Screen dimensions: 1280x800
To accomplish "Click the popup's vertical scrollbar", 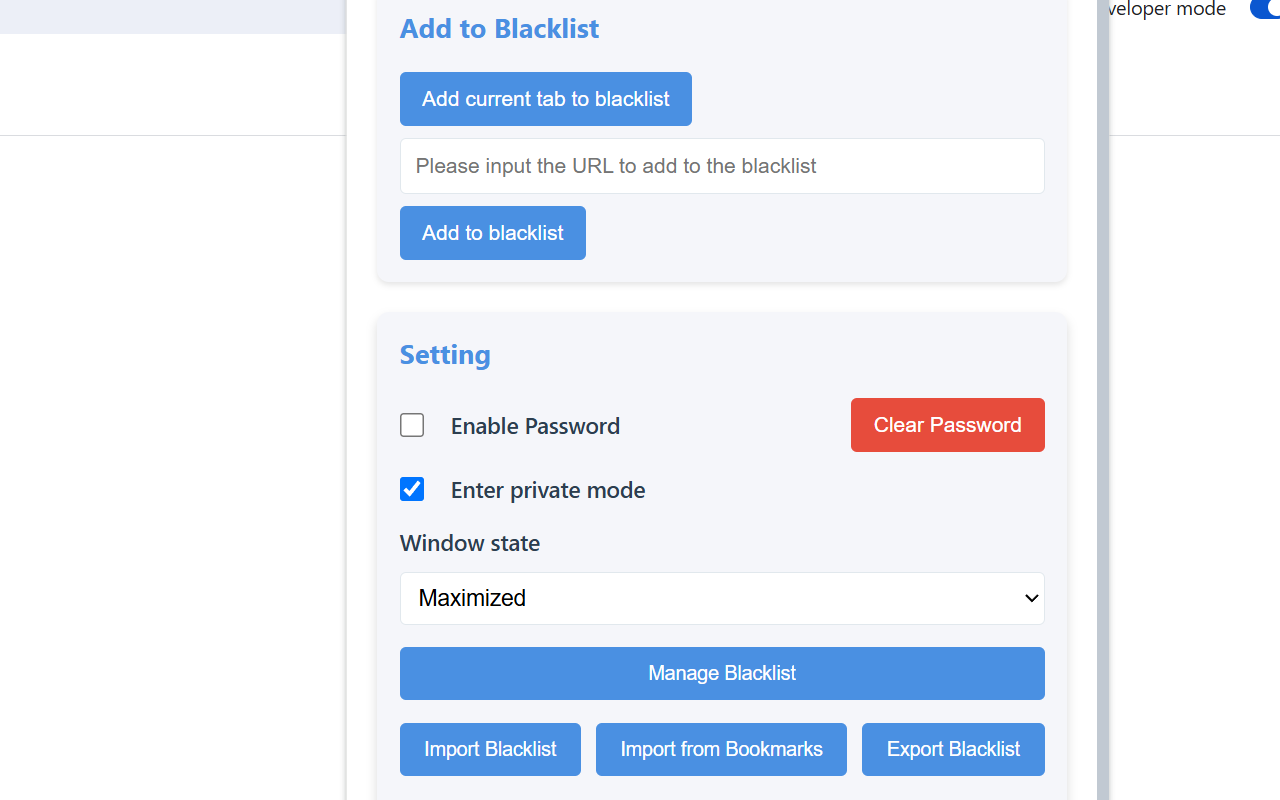I will 1102,400.
